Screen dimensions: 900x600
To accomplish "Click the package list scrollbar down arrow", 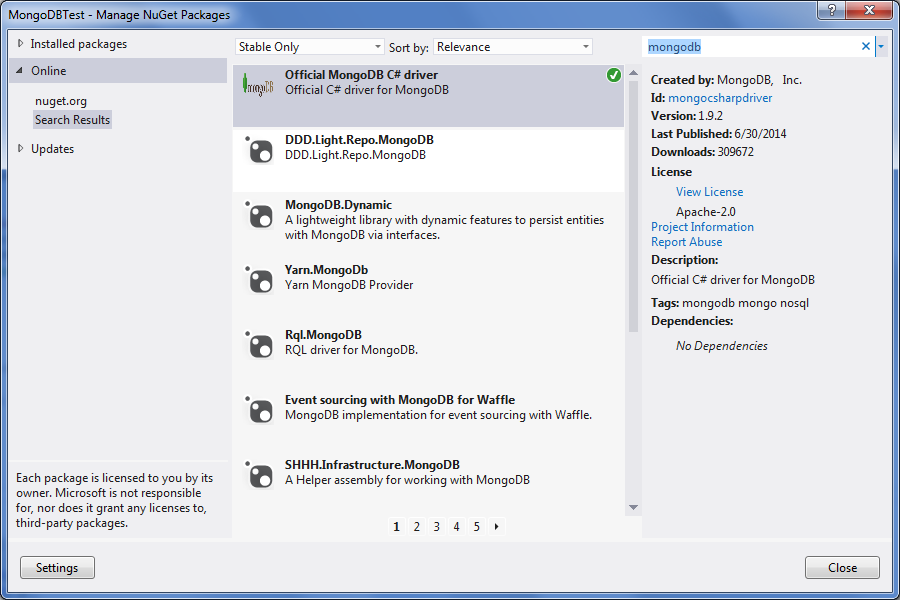I will (633, 508).
